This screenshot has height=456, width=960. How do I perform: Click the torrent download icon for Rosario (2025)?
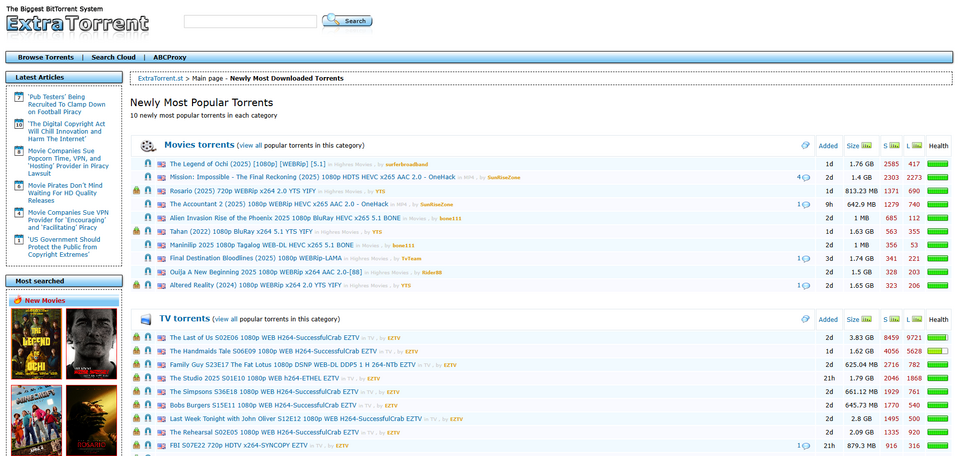(x=137, y=191)
